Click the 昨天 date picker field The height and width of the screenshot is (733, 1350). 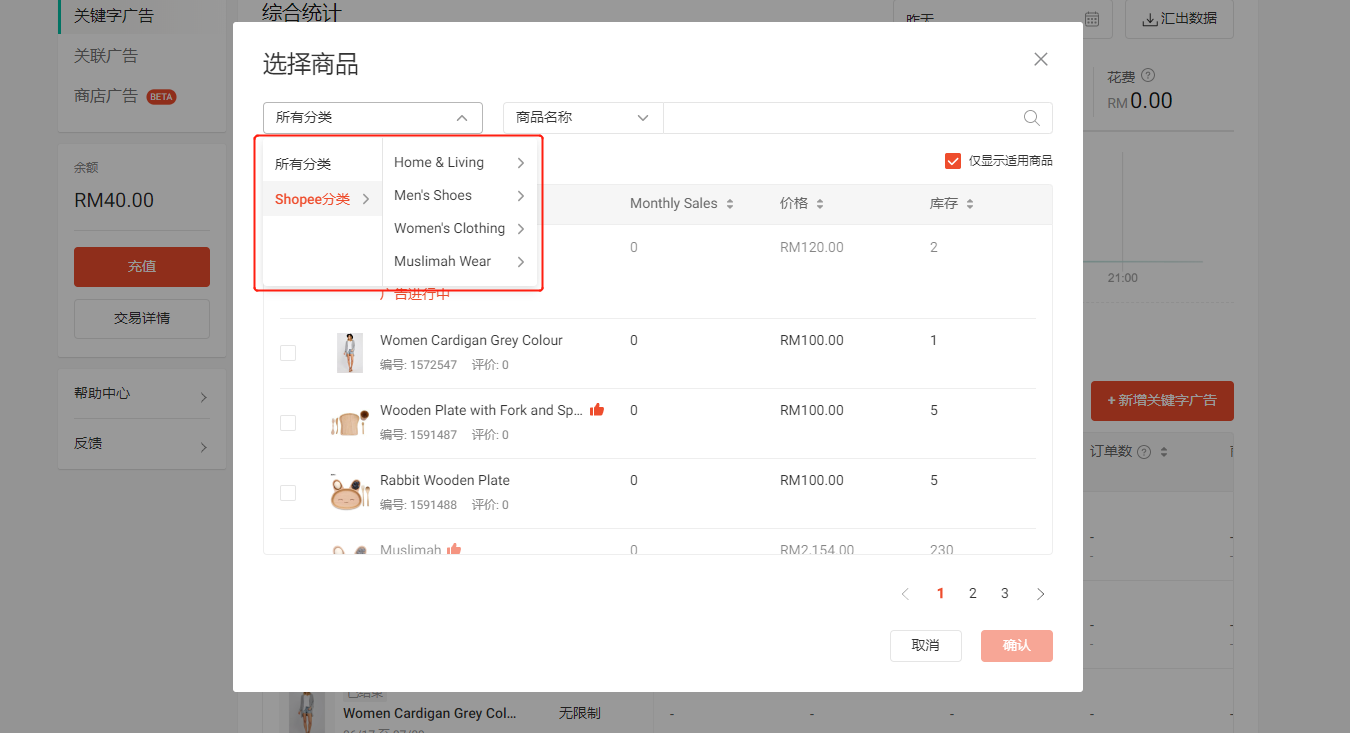1002,19
